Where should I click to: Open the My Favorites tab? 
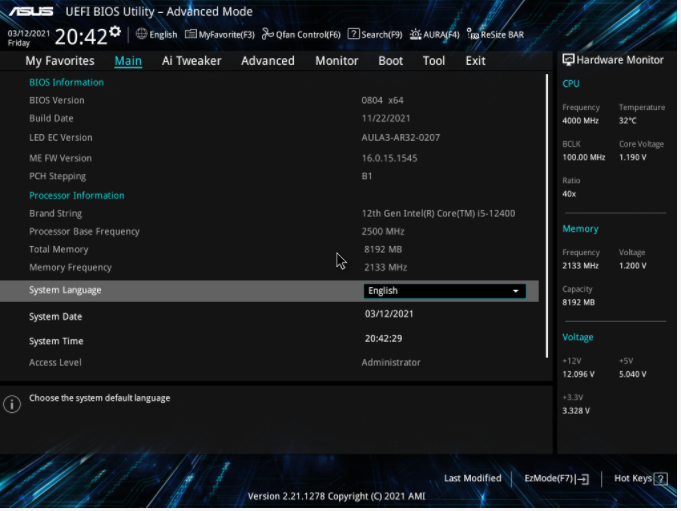60,61
